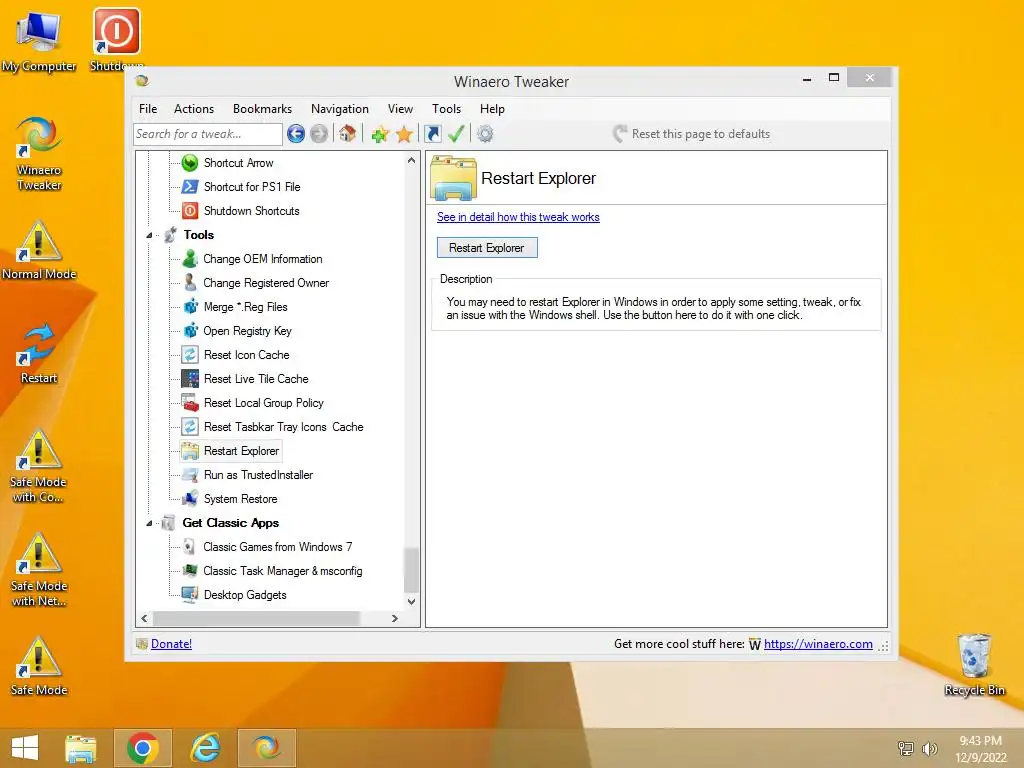This screenshot has height=768, width=1024.
Task: Click the Shortcut for PS1 File icon
Action: point(189,187)
